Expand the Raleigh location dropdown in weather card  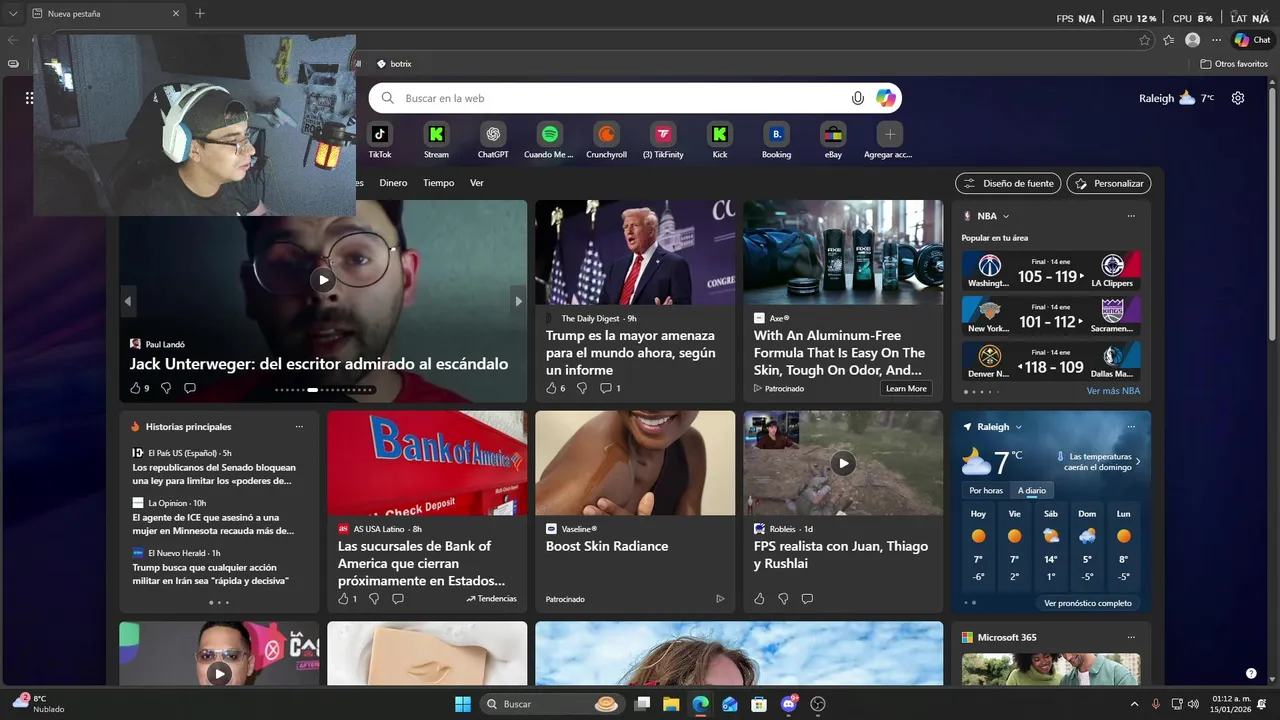pyautogui.click(x=1018, y=427)
